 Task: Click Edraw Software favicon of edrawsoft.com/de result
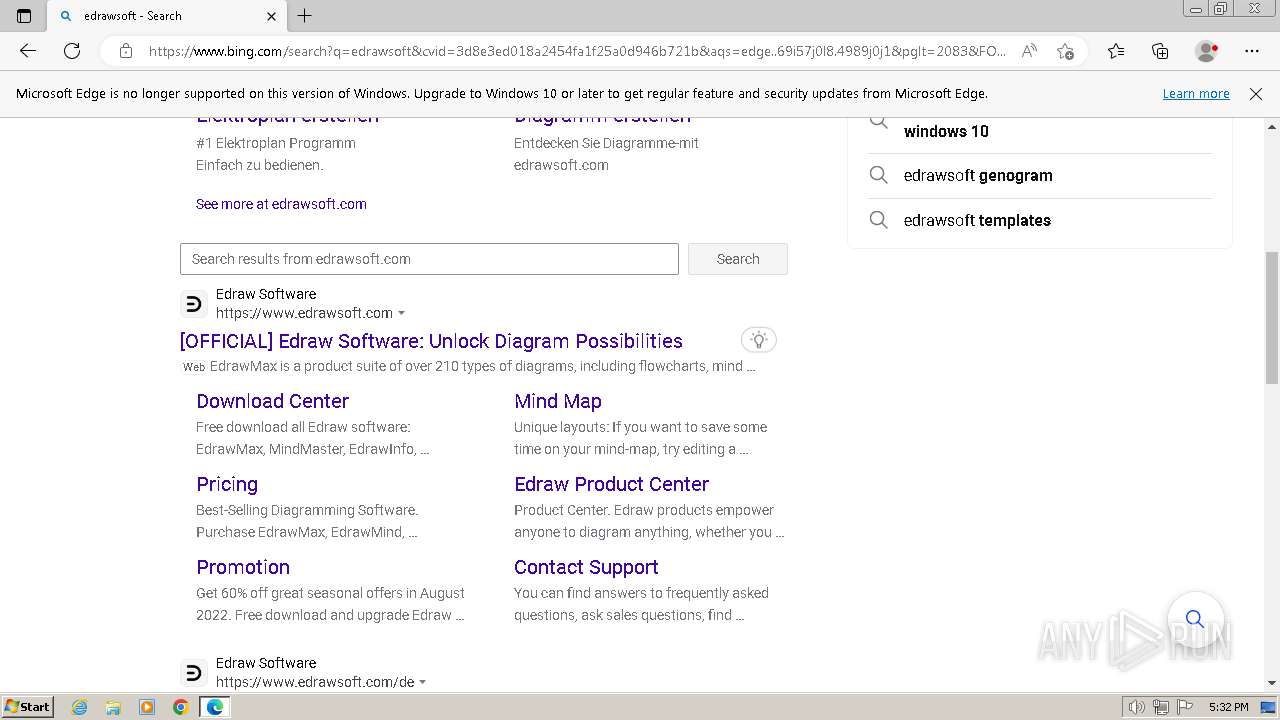194,672
